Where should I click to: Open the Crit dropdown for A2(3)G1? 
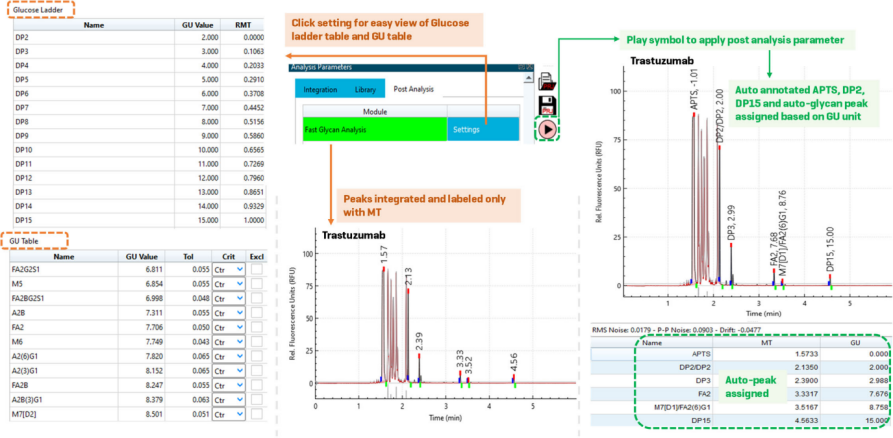(229, 371)
